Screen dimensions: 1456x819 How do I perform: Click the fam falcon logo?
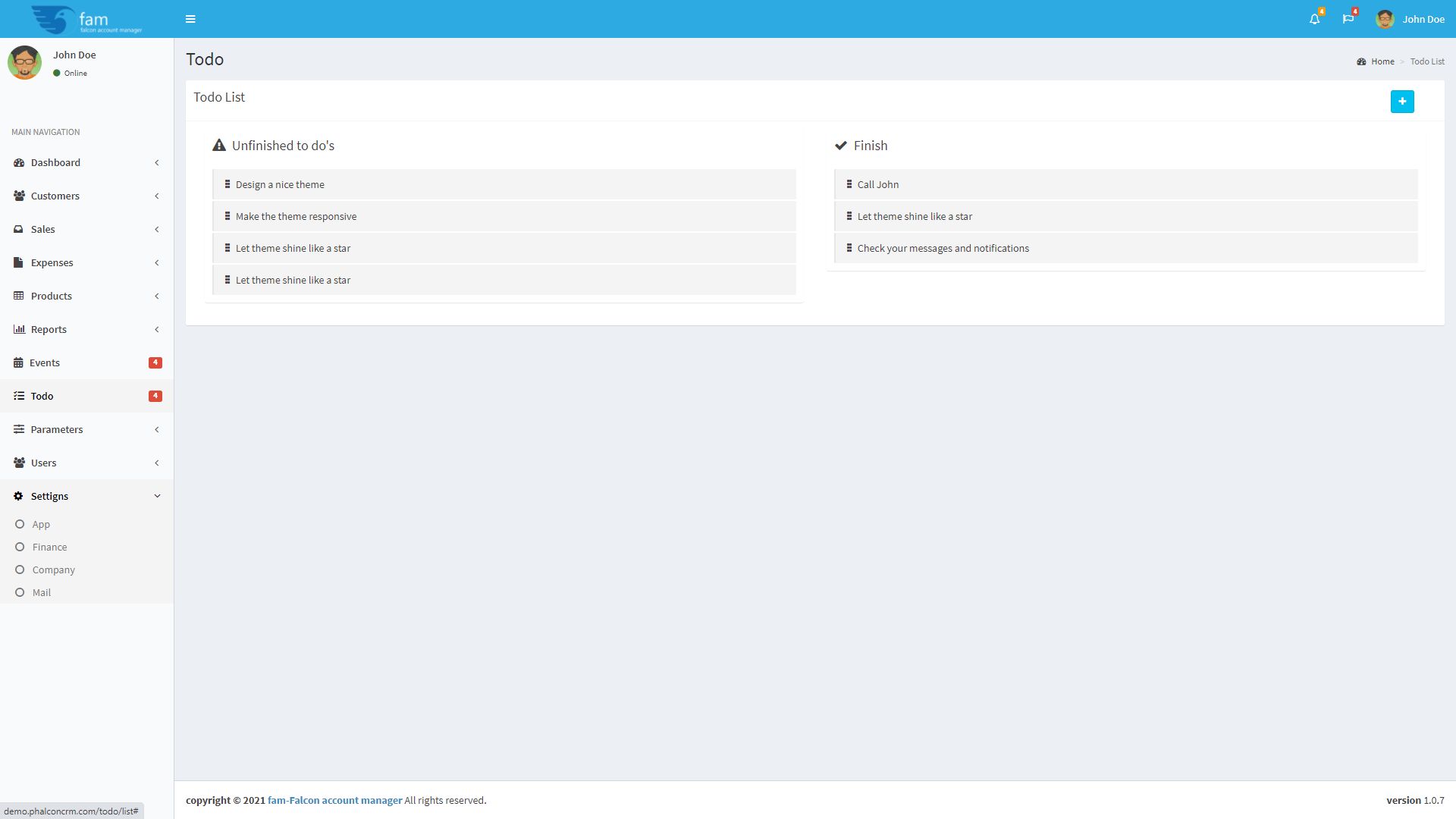[x=86, y=19]
